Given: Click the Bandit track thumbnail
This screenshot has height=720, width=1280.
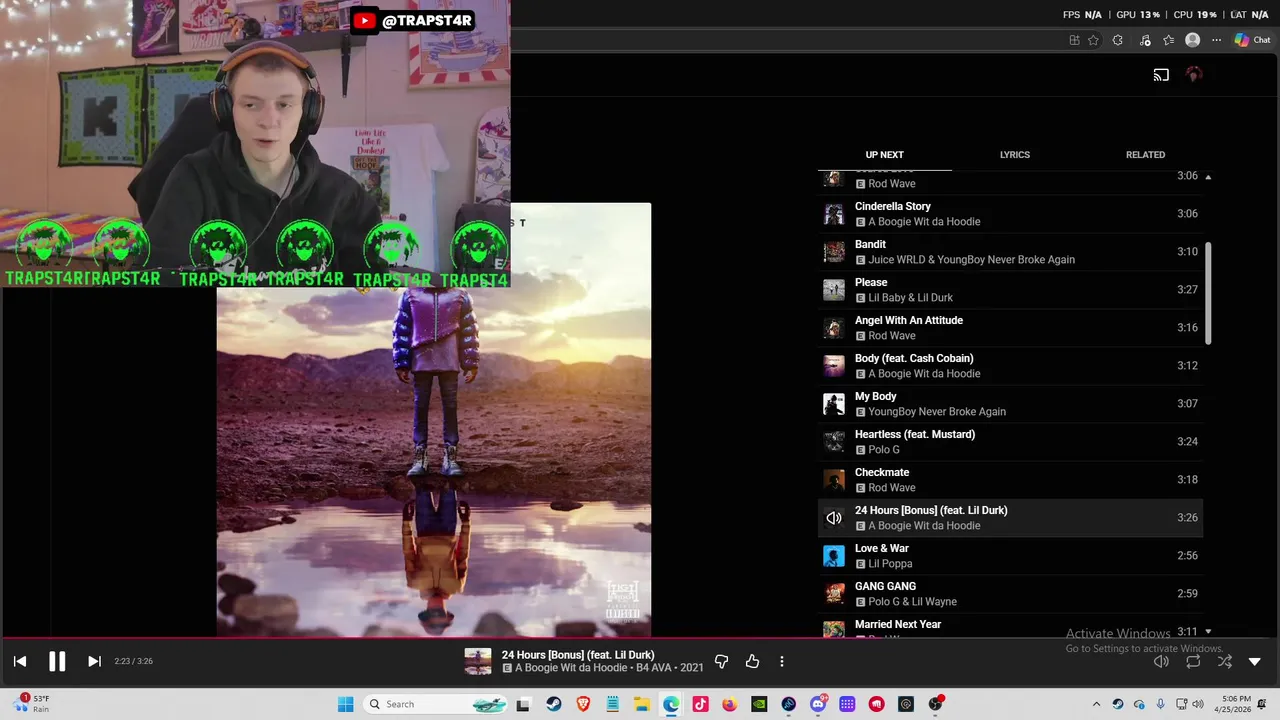Looking at the screenshot, I should tap(834, 252).
